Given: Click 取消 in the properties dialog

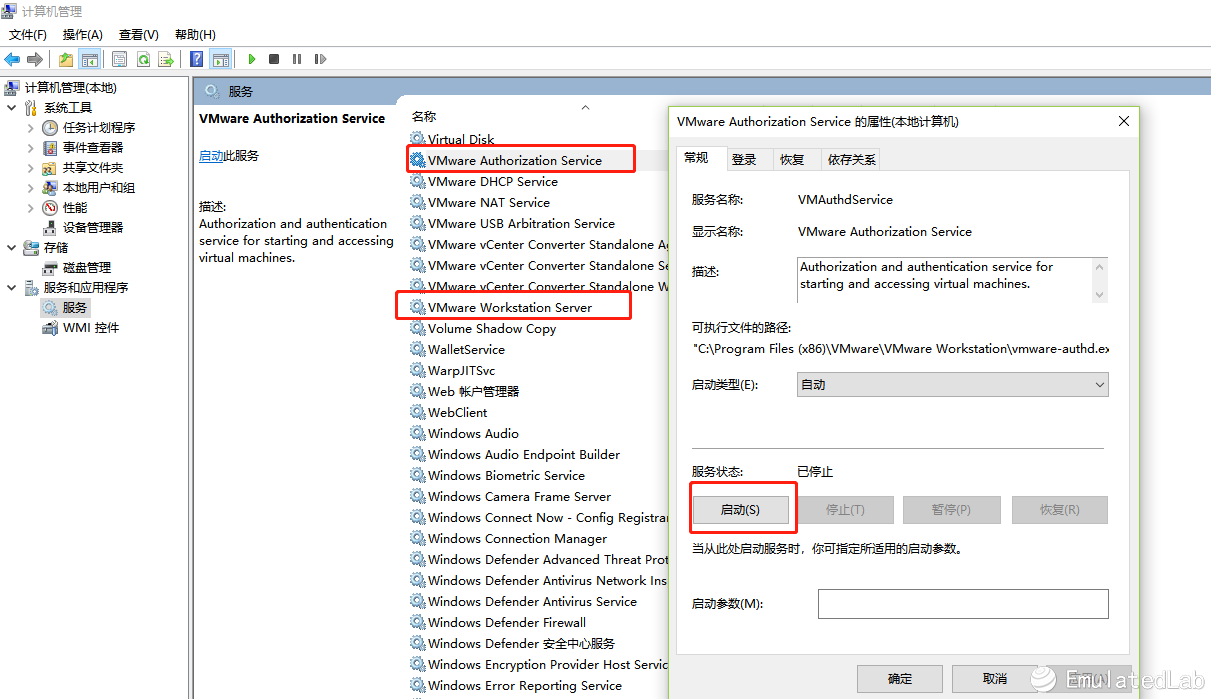Looking at the screenshot, I should coord(995,679).
